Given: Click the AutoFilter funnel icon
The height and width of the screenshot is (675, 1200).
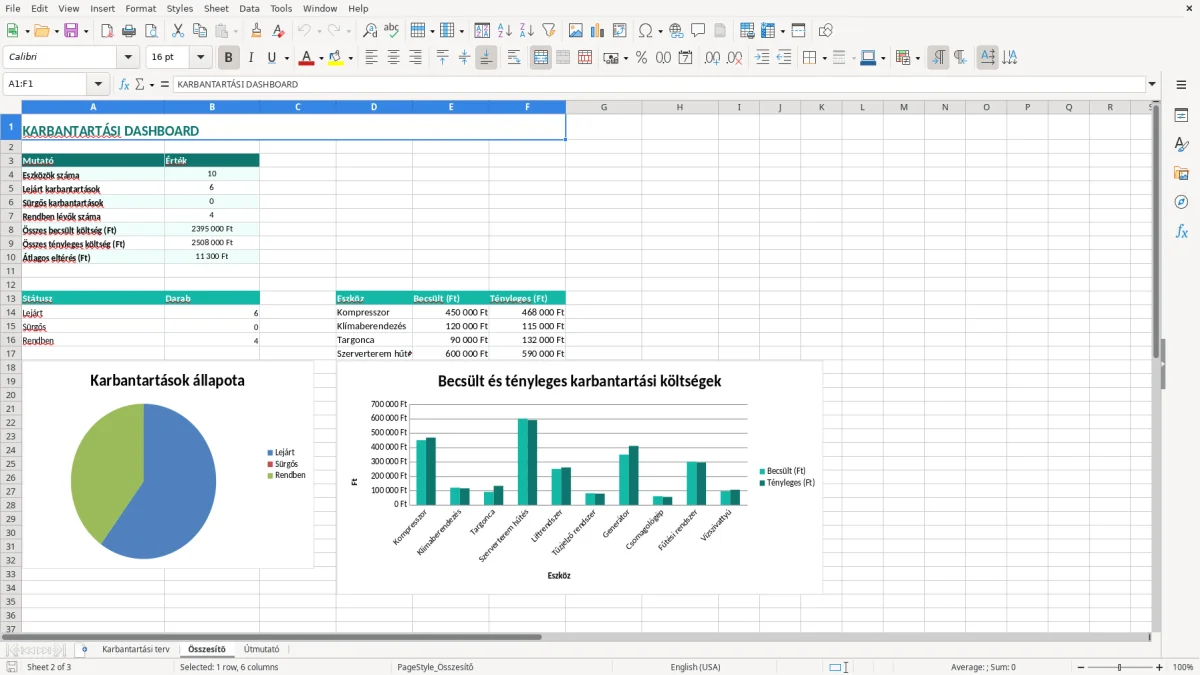Looking at the screenshot, I should pos(548,31).
